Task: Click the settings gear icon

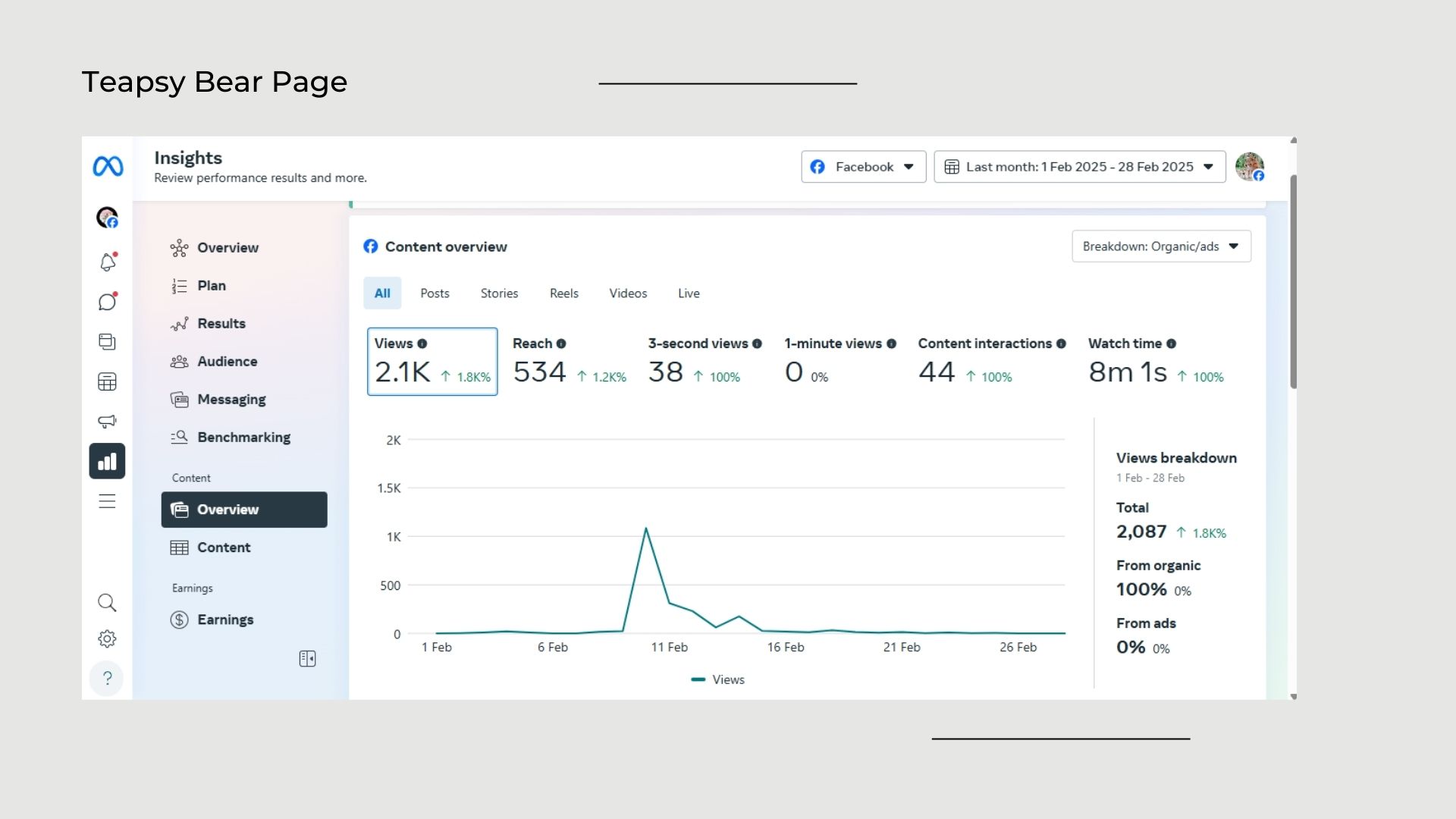Action: coord(108,639)
